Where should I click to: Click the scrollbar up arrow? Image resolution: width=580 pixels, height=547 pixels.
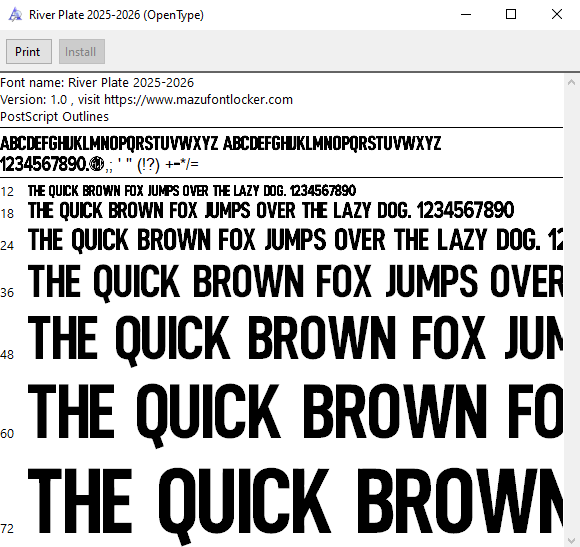571,82
